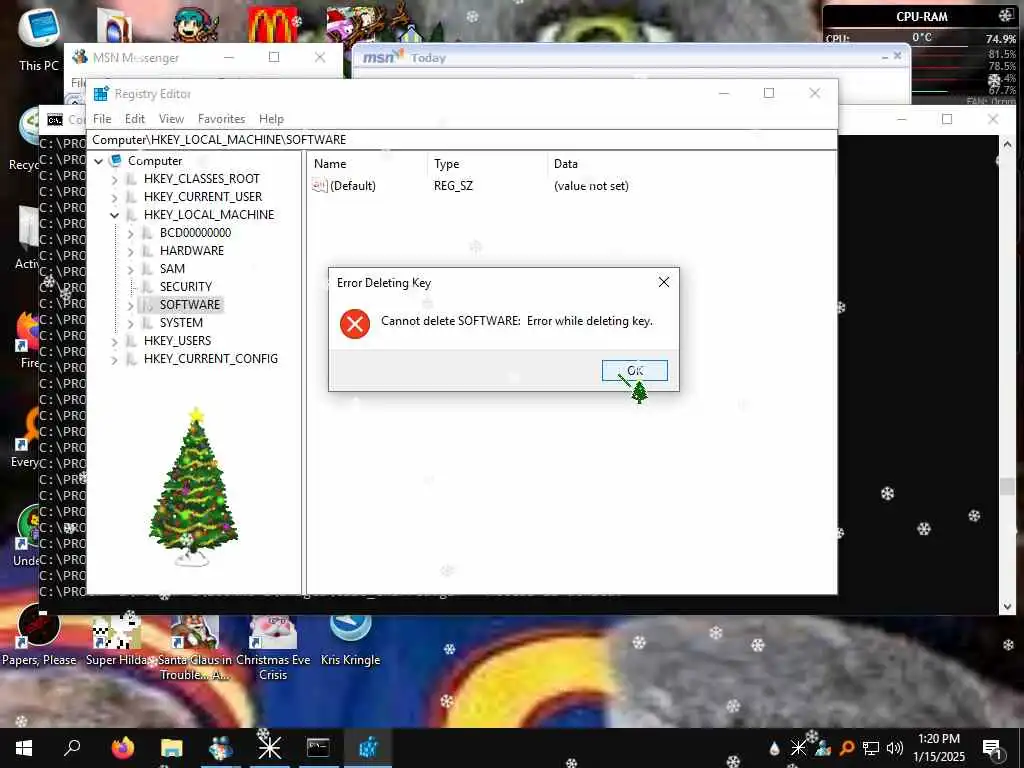Open the notification center
The height and width of the screenshot is (768, 1024).
pos(992,748)
